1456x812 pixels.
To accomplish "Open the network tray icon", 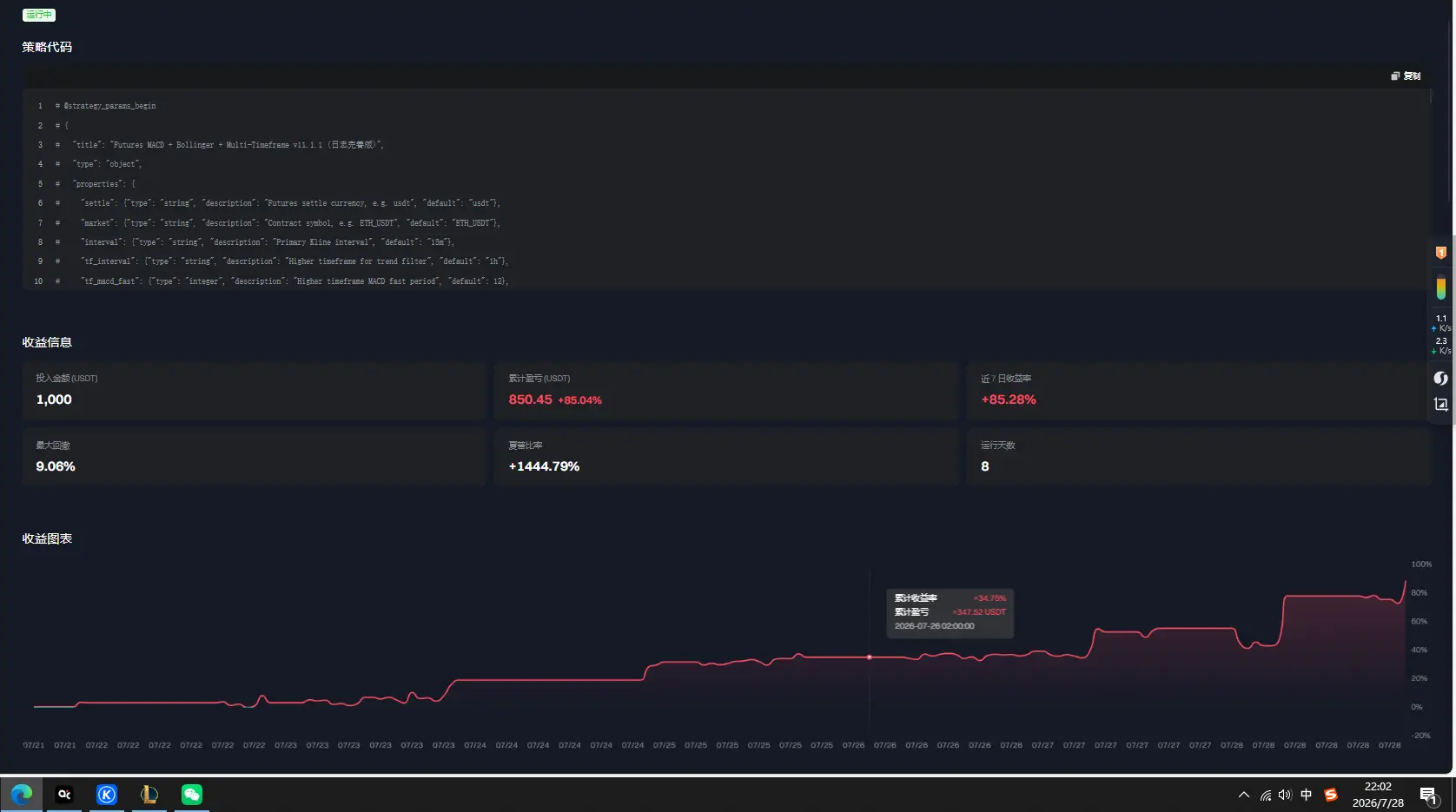I will (x=1266, y=795).
